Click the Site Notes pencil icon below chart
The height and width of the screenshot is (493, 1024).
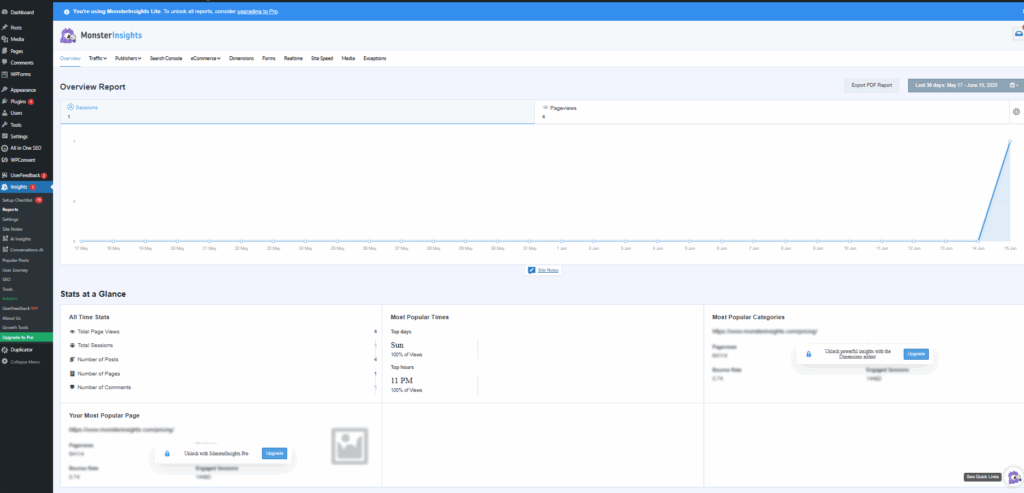point(532,270)
